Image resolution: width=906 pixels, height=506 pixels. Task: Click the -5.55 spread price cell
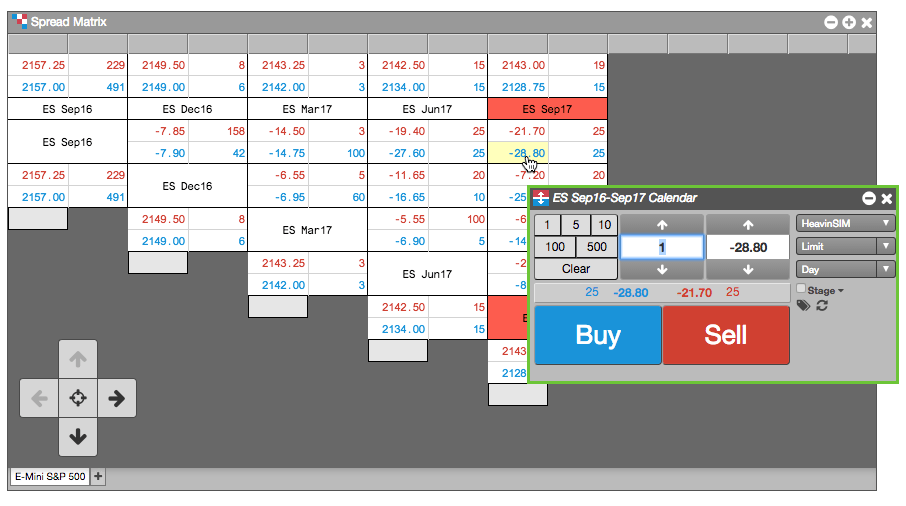click(399, 219)
